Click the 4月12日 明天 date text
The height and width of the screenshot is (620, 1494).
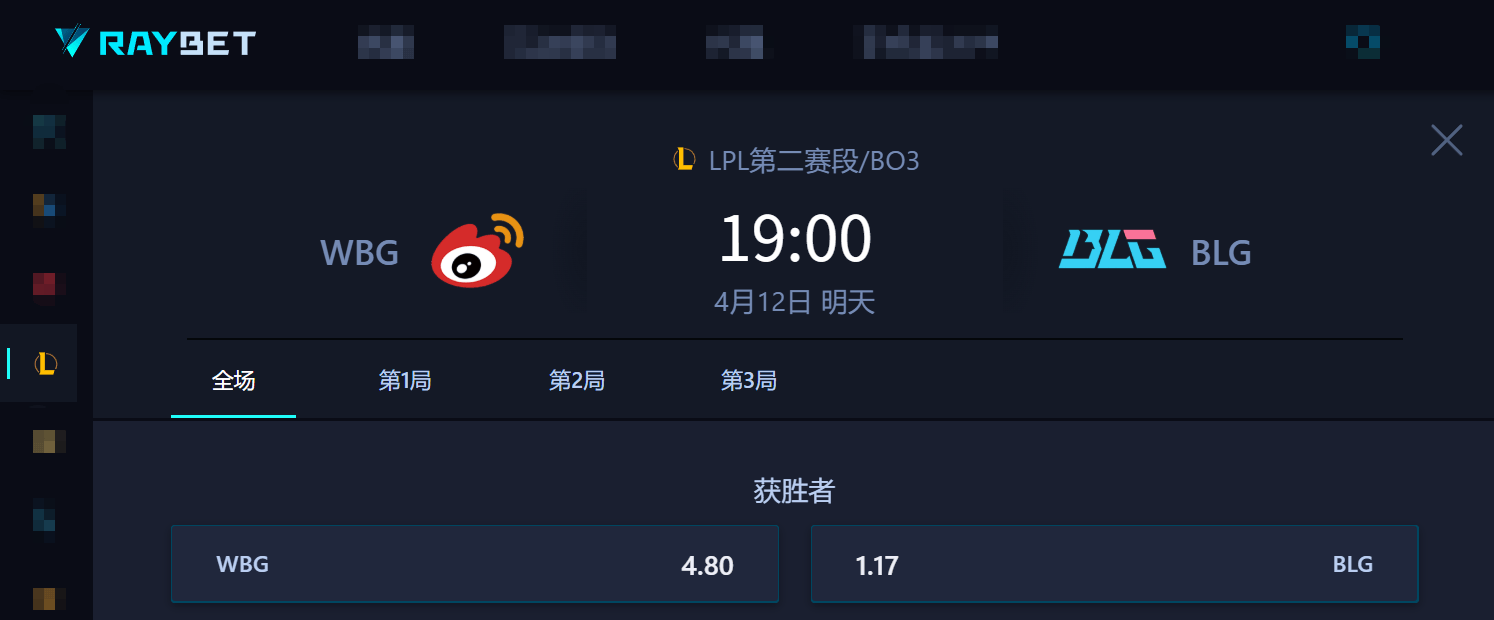[x=795, y=303]
